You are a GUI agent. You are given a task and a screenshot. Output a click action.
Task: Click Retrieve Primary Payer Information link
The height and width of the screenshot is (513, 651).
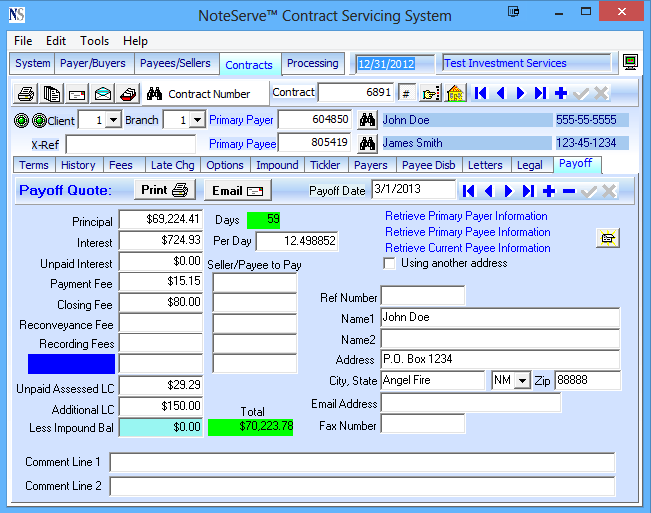(x=466, y=216)
